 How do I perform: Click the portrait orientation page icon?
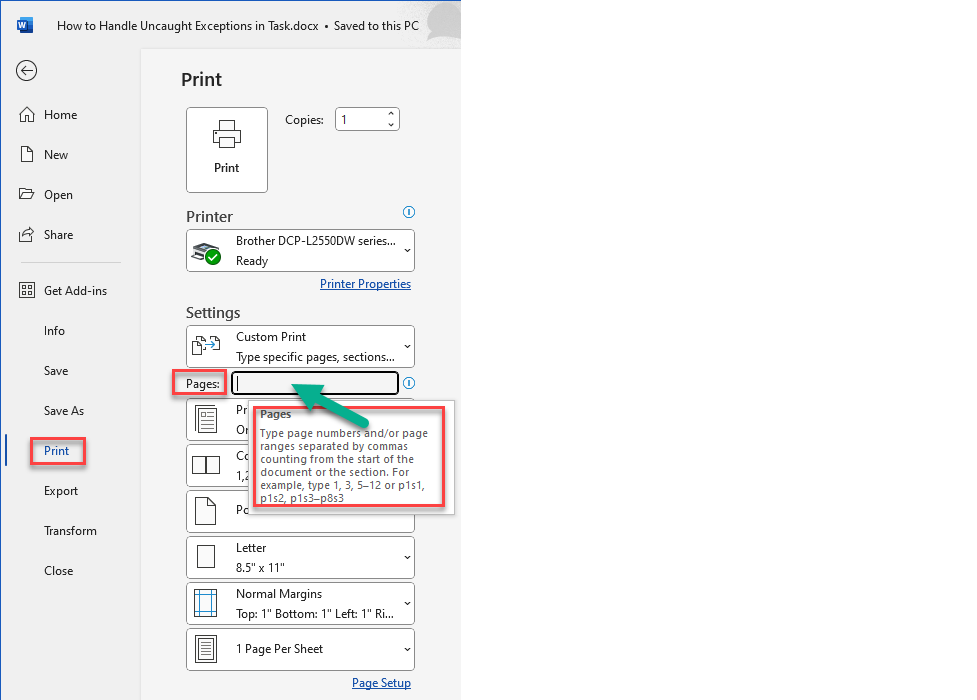point(206,511)
